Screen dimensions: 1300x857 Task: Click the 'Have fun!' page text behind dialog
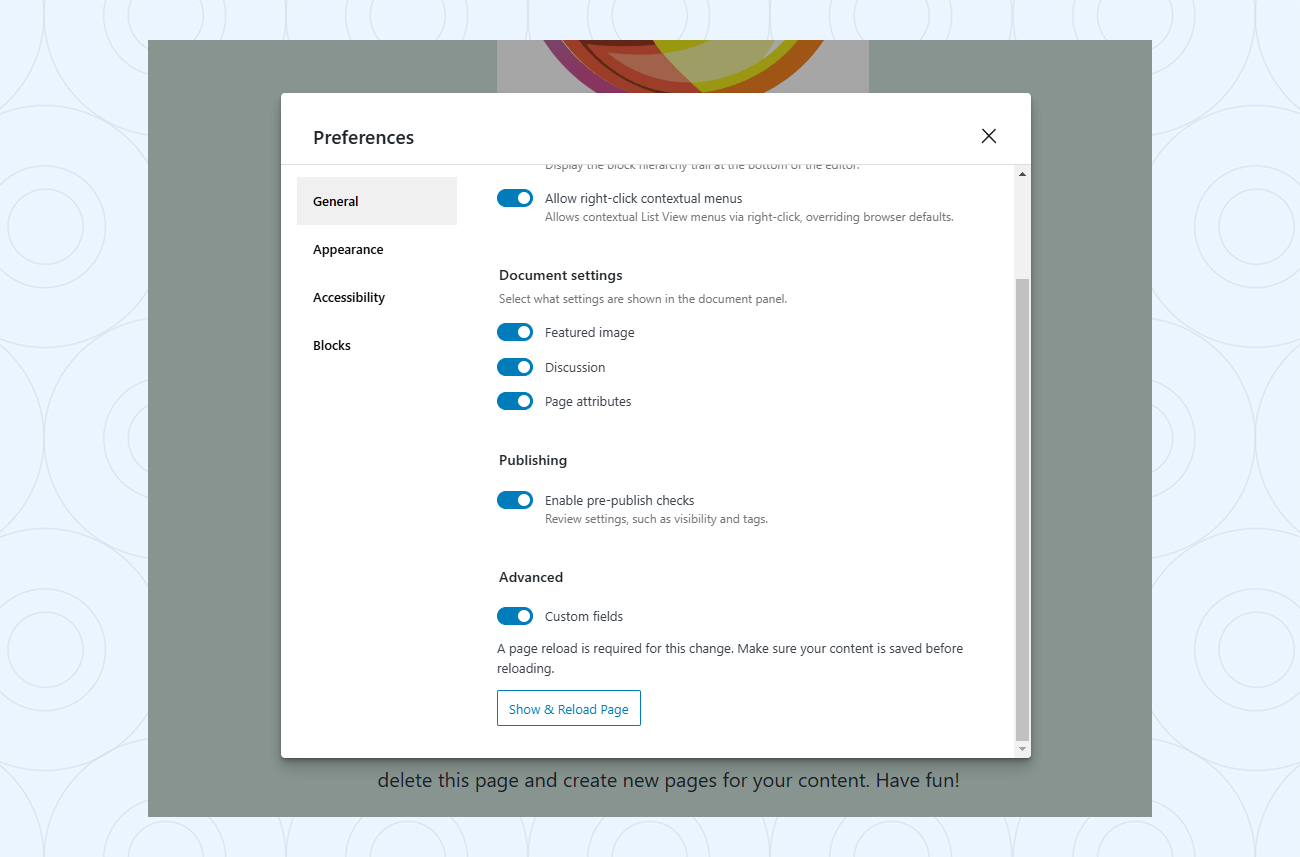[x=918, y=780]
